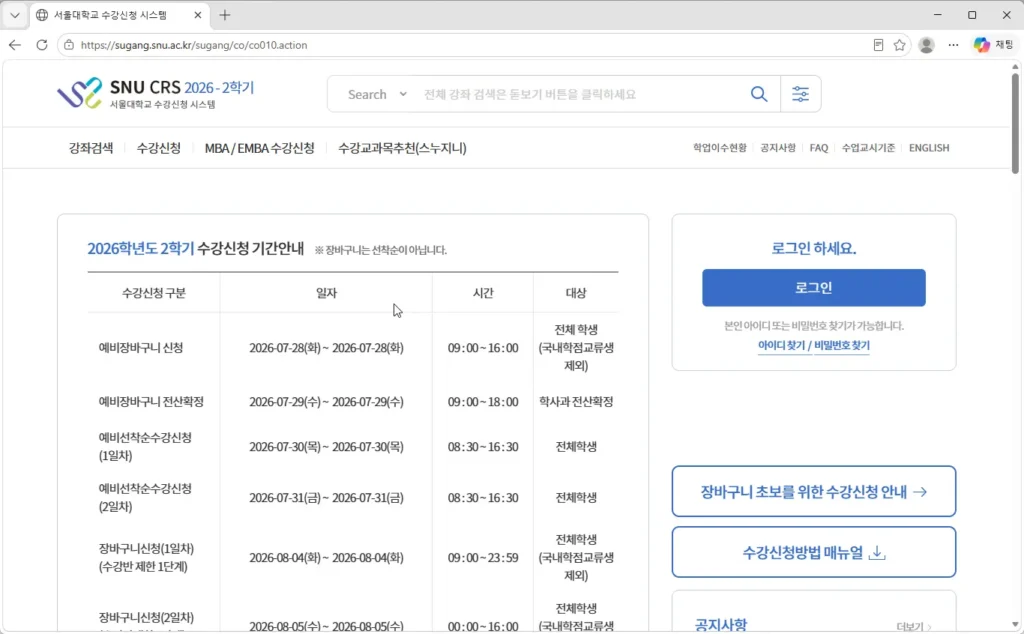Open MBA/EMBA 수강신청 menu
1024x634 pixels.
[259, 148]
